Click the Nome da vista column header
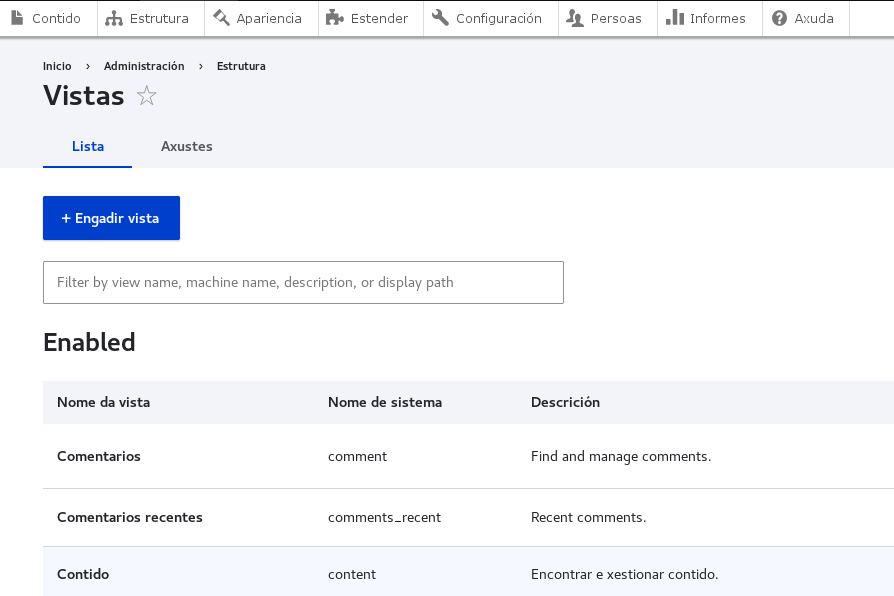Image resolution: width=894 pixels, height=596 pixels. [x=103, y=402]
